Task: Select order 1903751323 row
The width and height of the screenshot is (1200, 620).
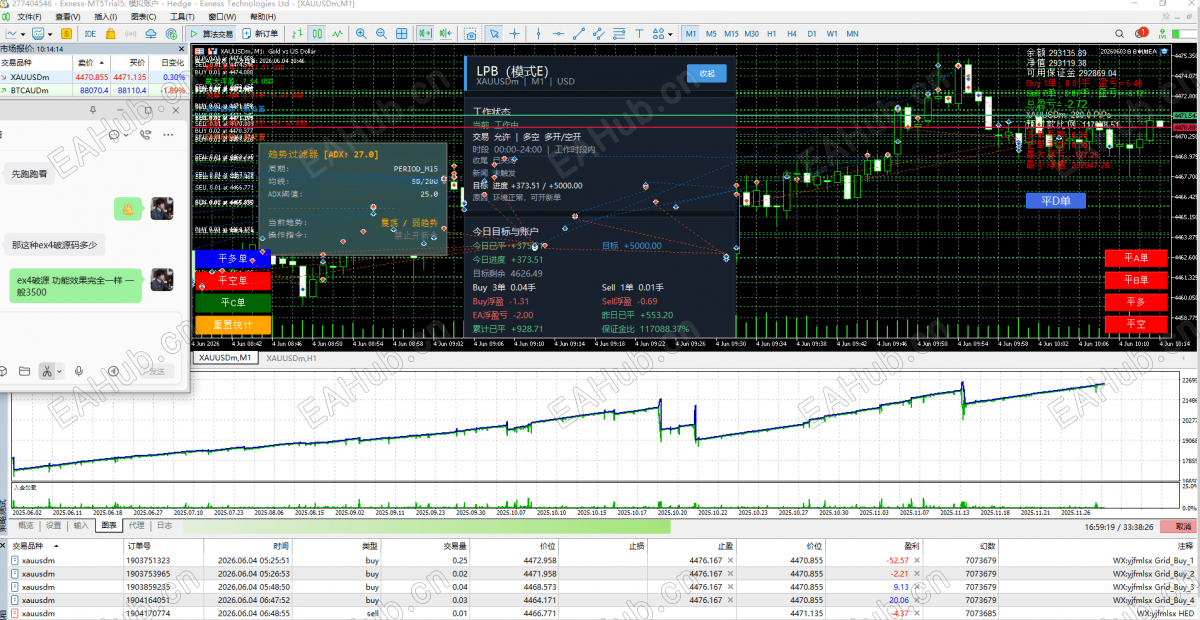Action: pos(600,560)
